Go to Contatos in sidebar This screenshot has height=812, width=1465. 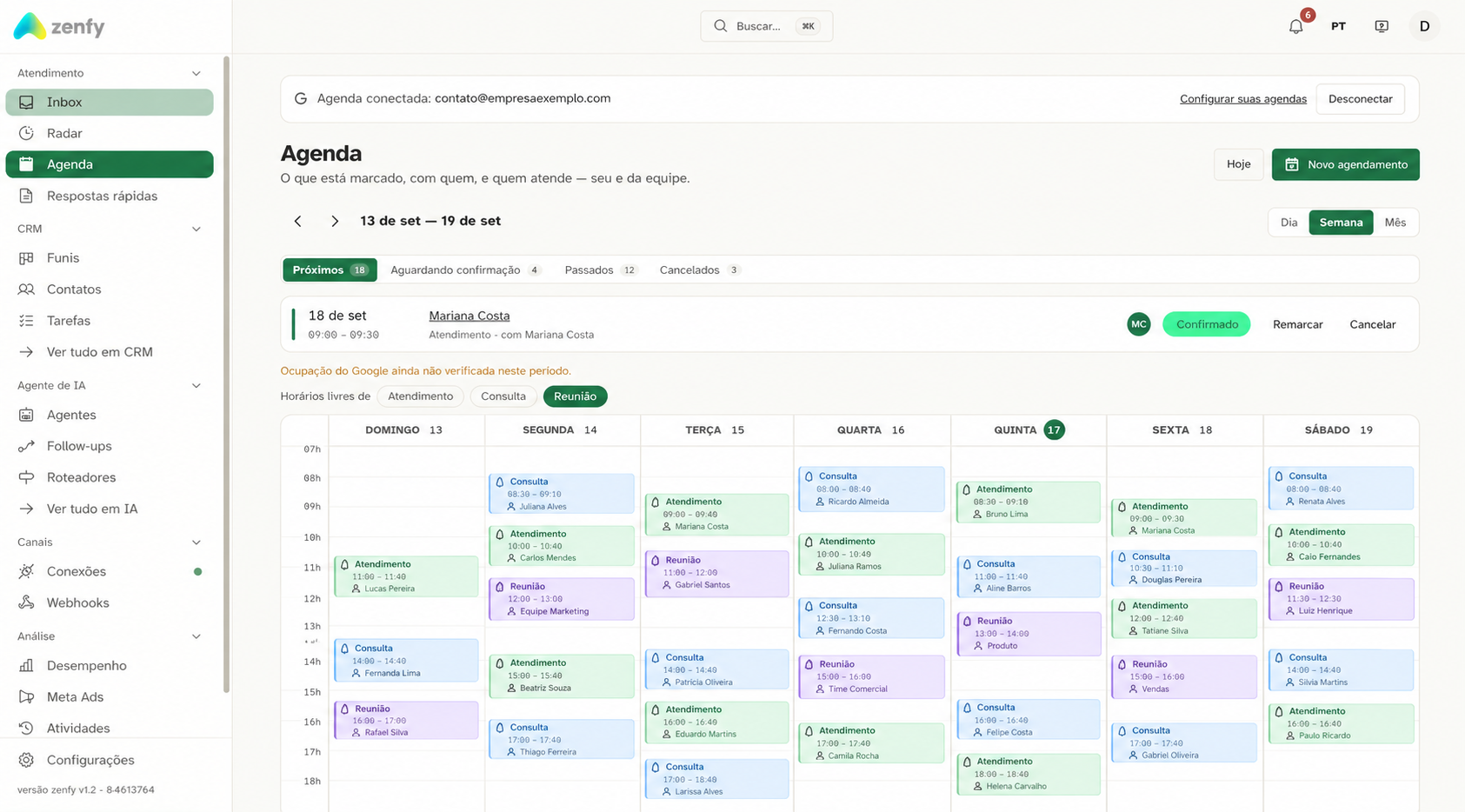110,290
